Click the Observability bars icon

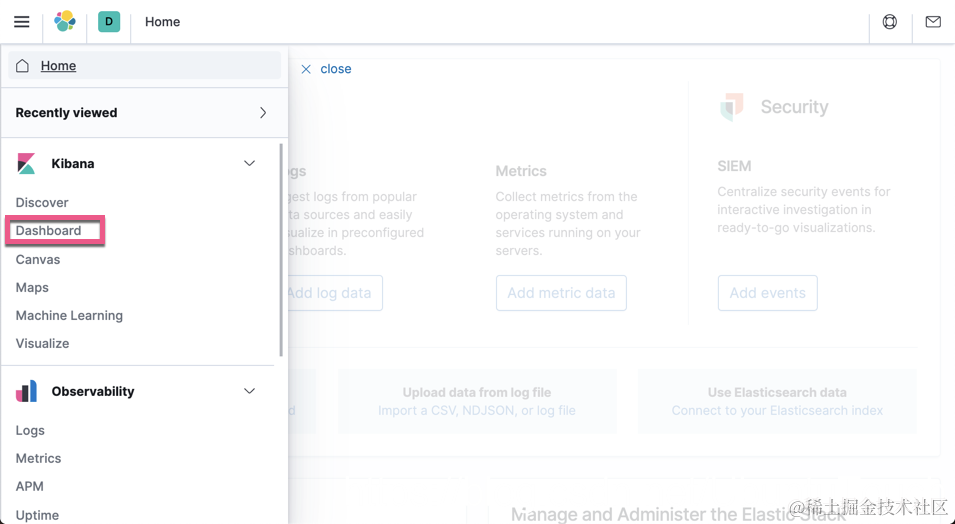click(x=26, y=391)
